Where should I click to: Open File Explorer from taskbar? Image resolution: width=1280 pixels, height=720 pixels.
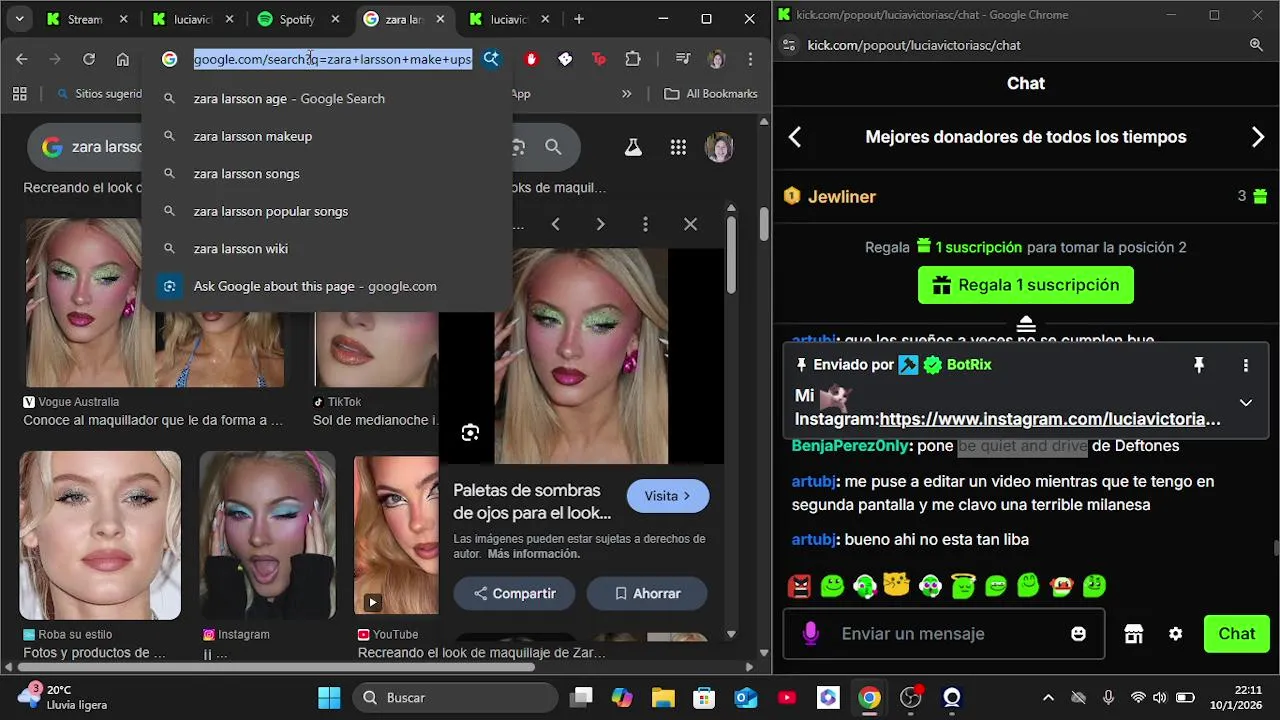click(663, 698)
